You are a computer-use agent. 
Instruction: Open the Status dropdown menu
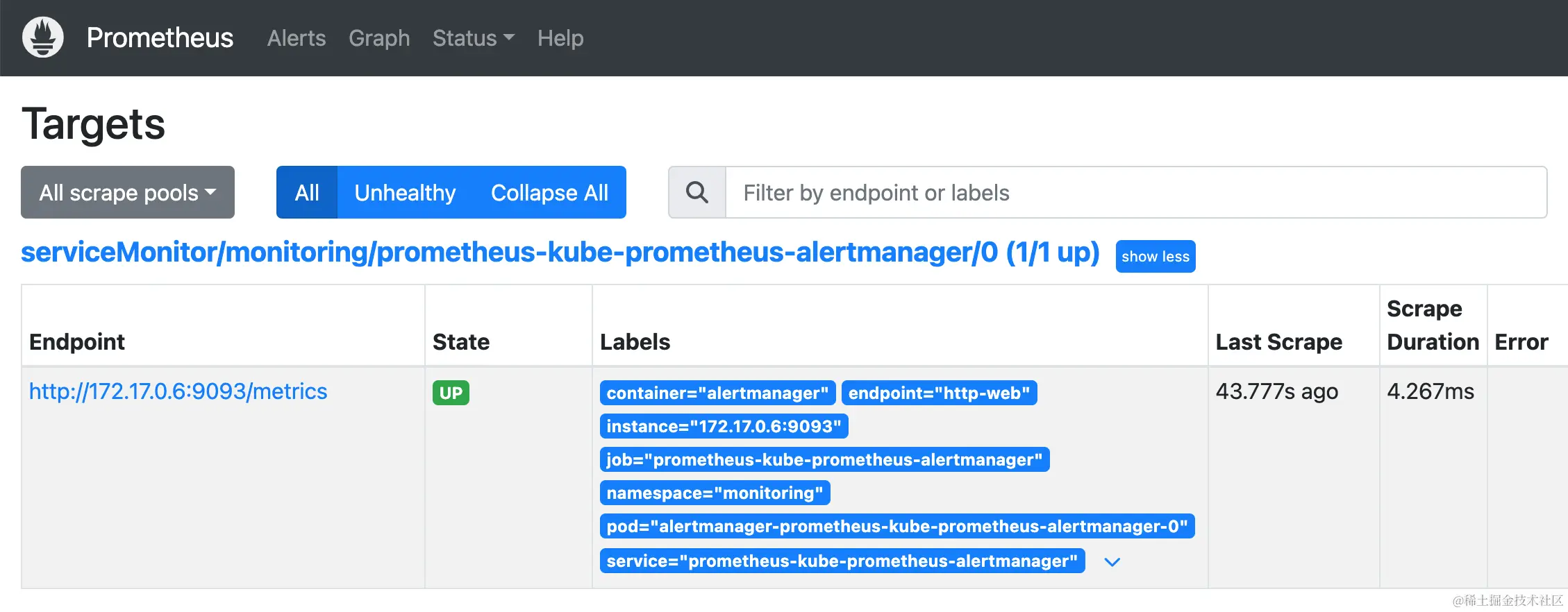(x=474, y=38)
